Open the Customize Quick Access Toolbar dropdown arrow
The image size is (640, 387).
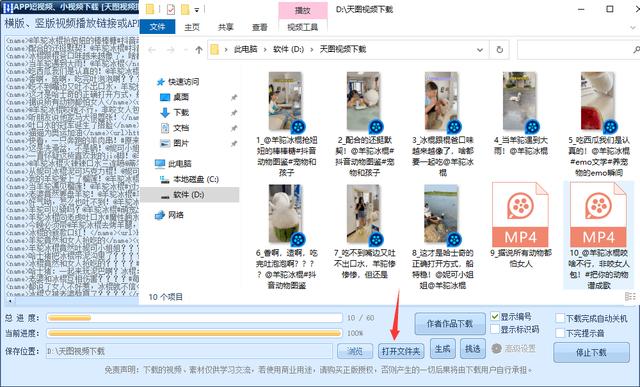click(196, 10)
